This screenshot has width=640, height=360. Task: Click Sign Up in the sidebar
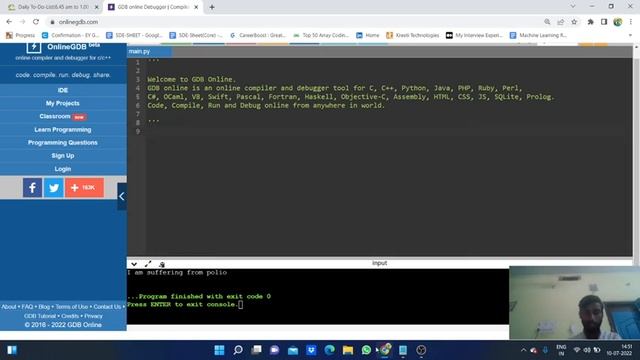tap(63, 156)
